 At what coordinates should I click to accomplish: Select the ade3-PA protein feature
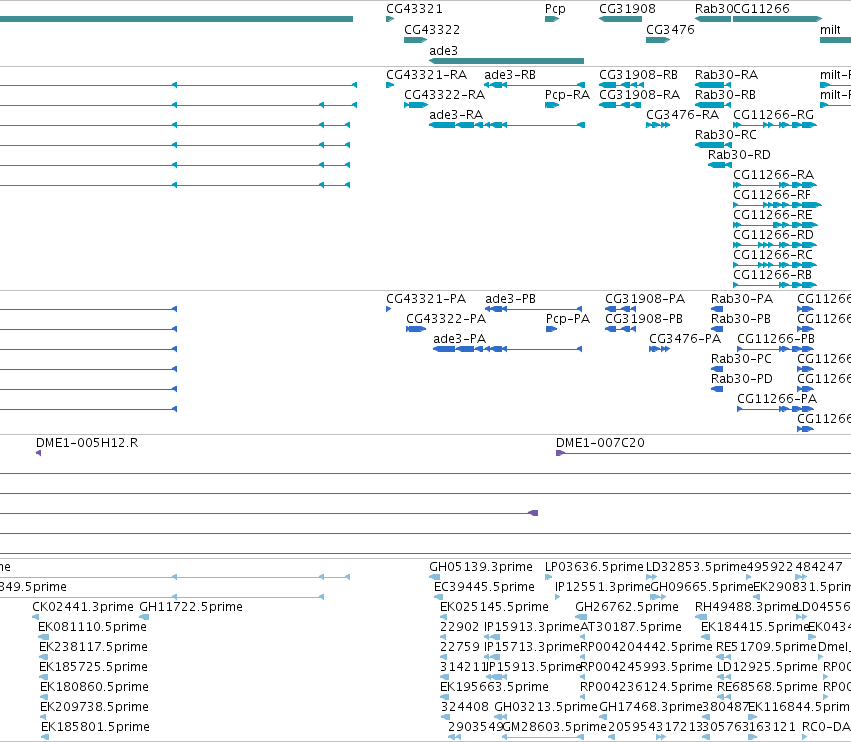507,349
